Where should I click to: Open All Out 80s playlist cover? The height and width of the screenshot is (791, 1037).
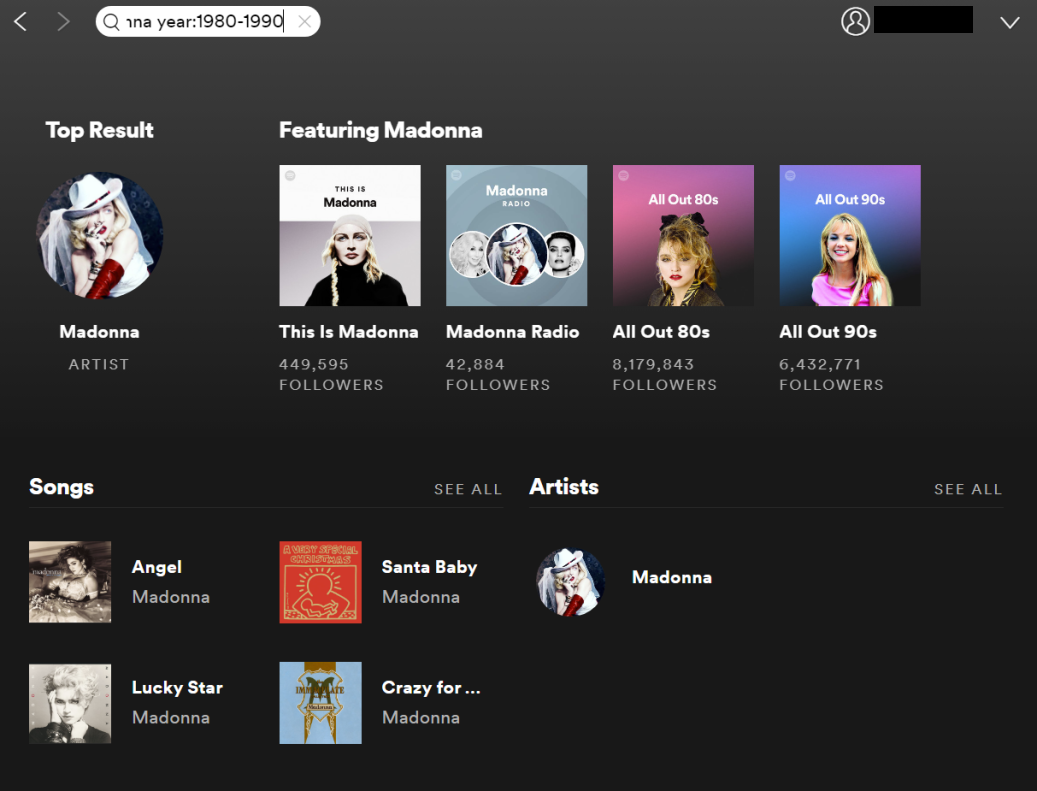[683, 235]
